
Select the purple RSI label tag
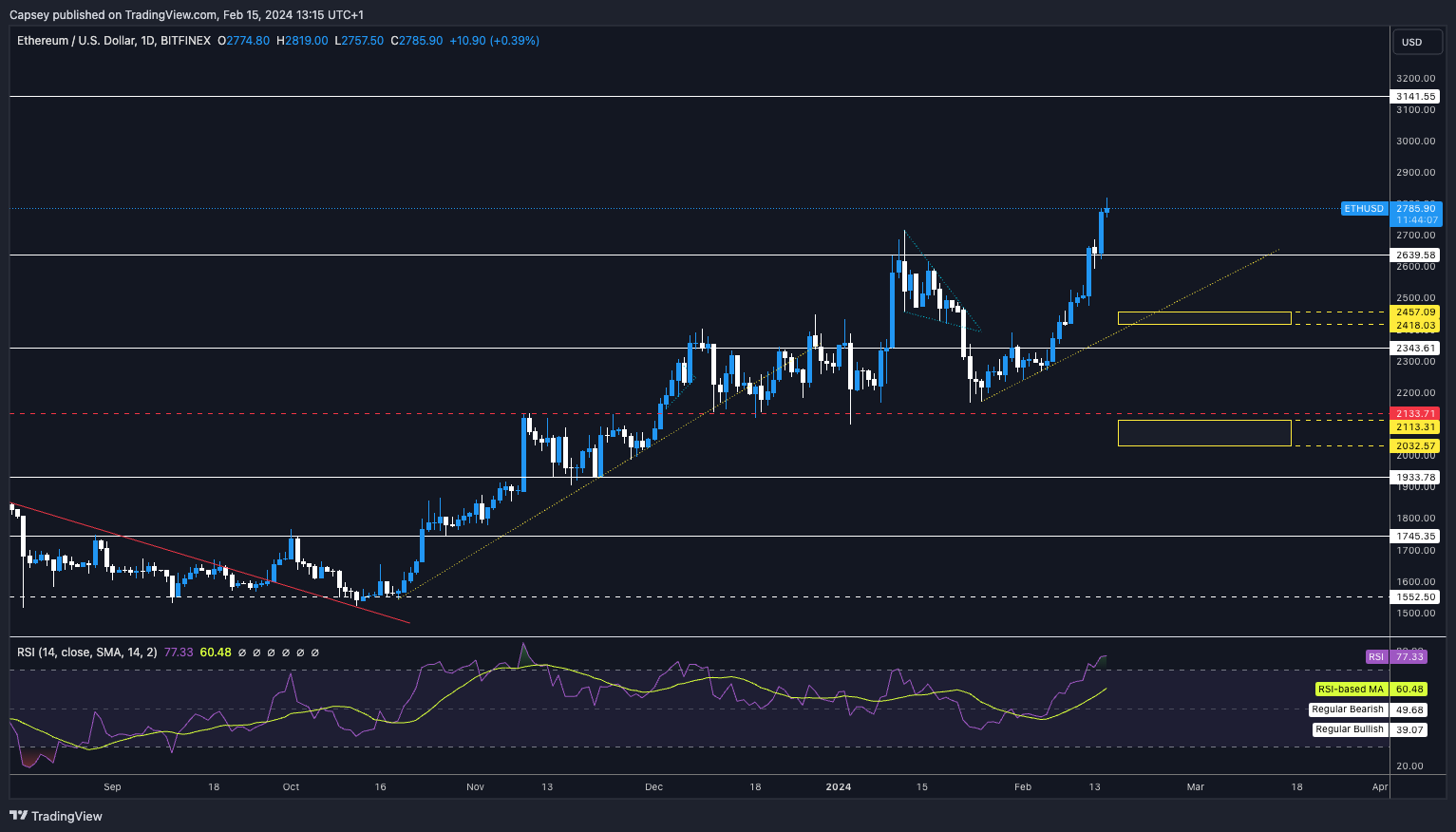1376,656
